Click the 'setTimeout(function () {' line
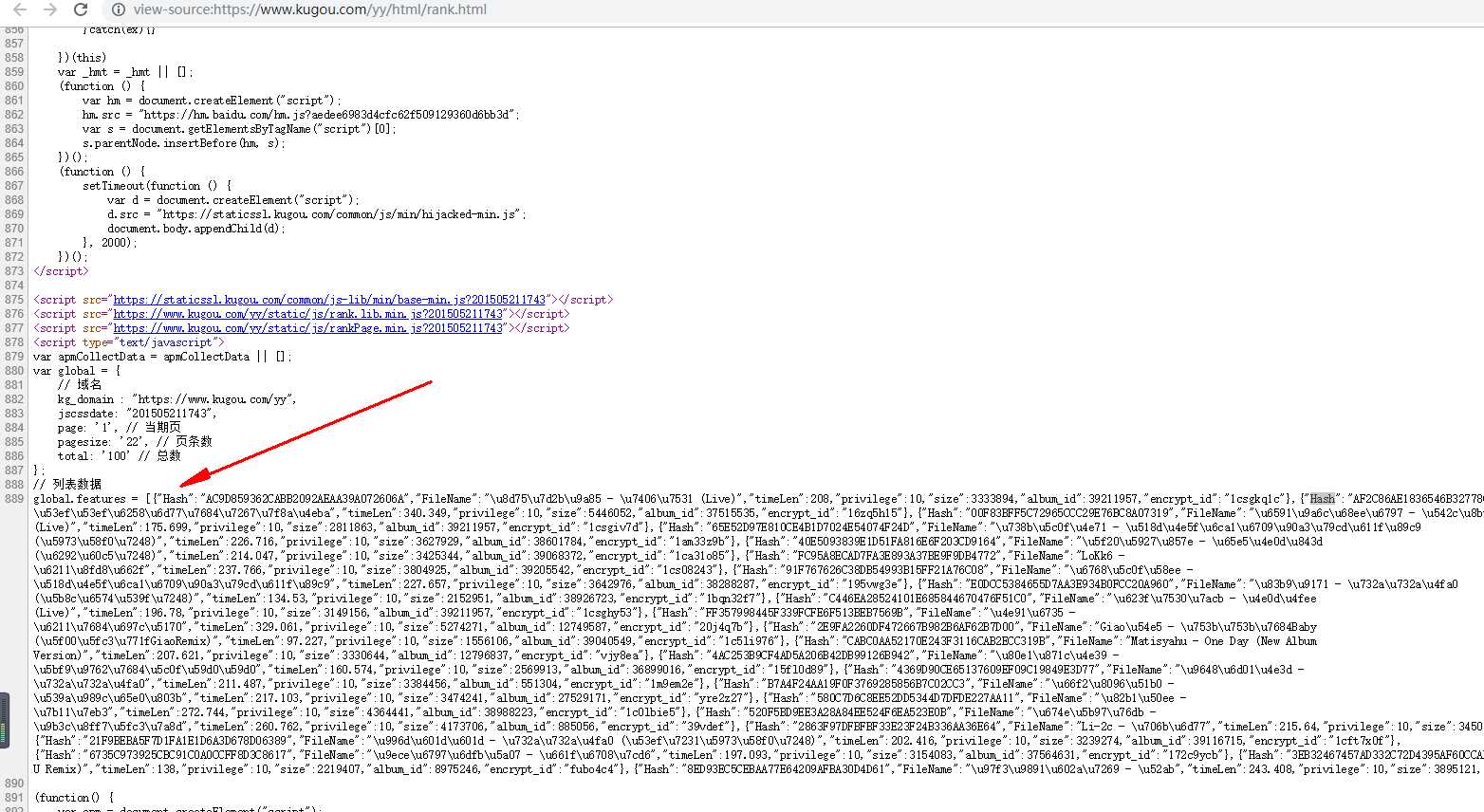 click(157, 186)
